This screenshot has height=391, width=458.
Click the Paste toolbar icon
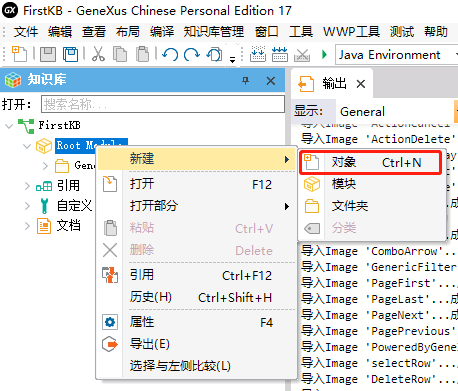pos(143,54)
